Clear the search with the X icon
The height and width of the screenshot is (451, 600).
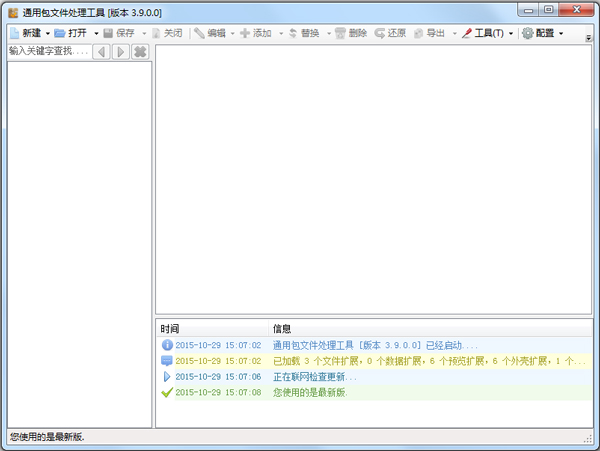[140, 51]
